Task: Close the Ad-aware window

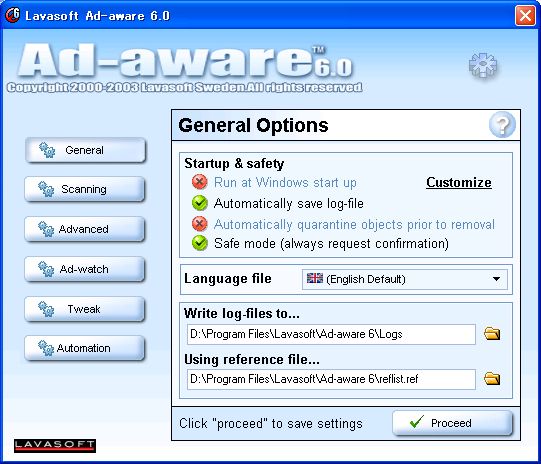Action: pos(525,16)
